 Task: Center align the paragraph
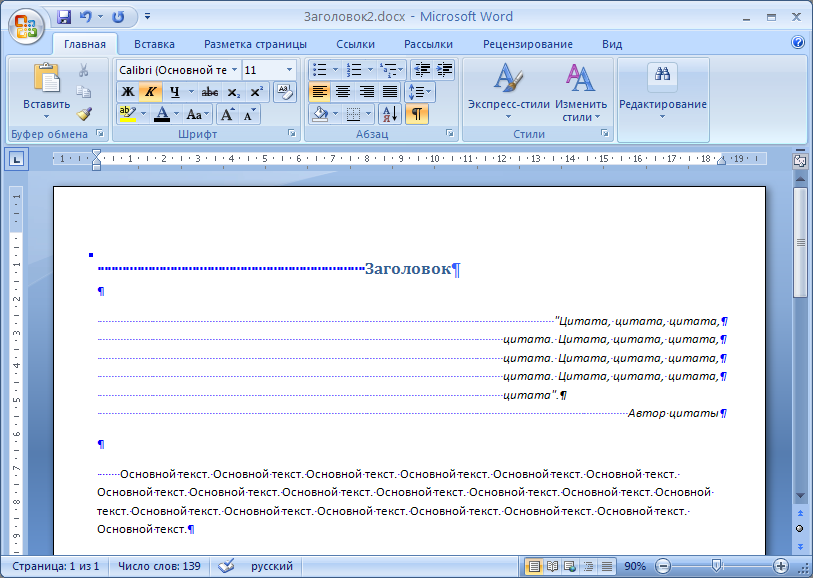click(343, 92)
